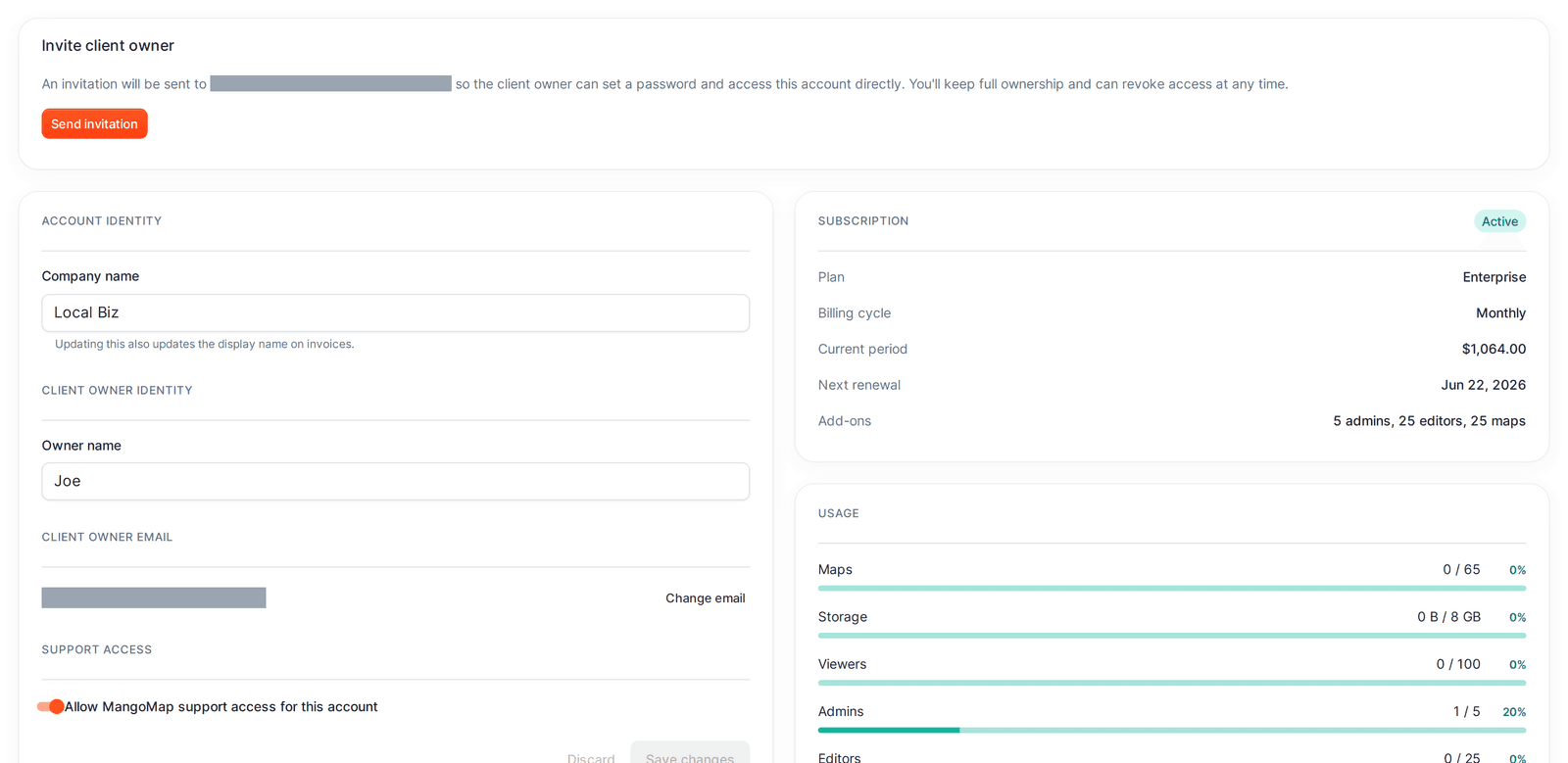
Task: Toggle MangoMap support access switch
Action: (51, 706)
